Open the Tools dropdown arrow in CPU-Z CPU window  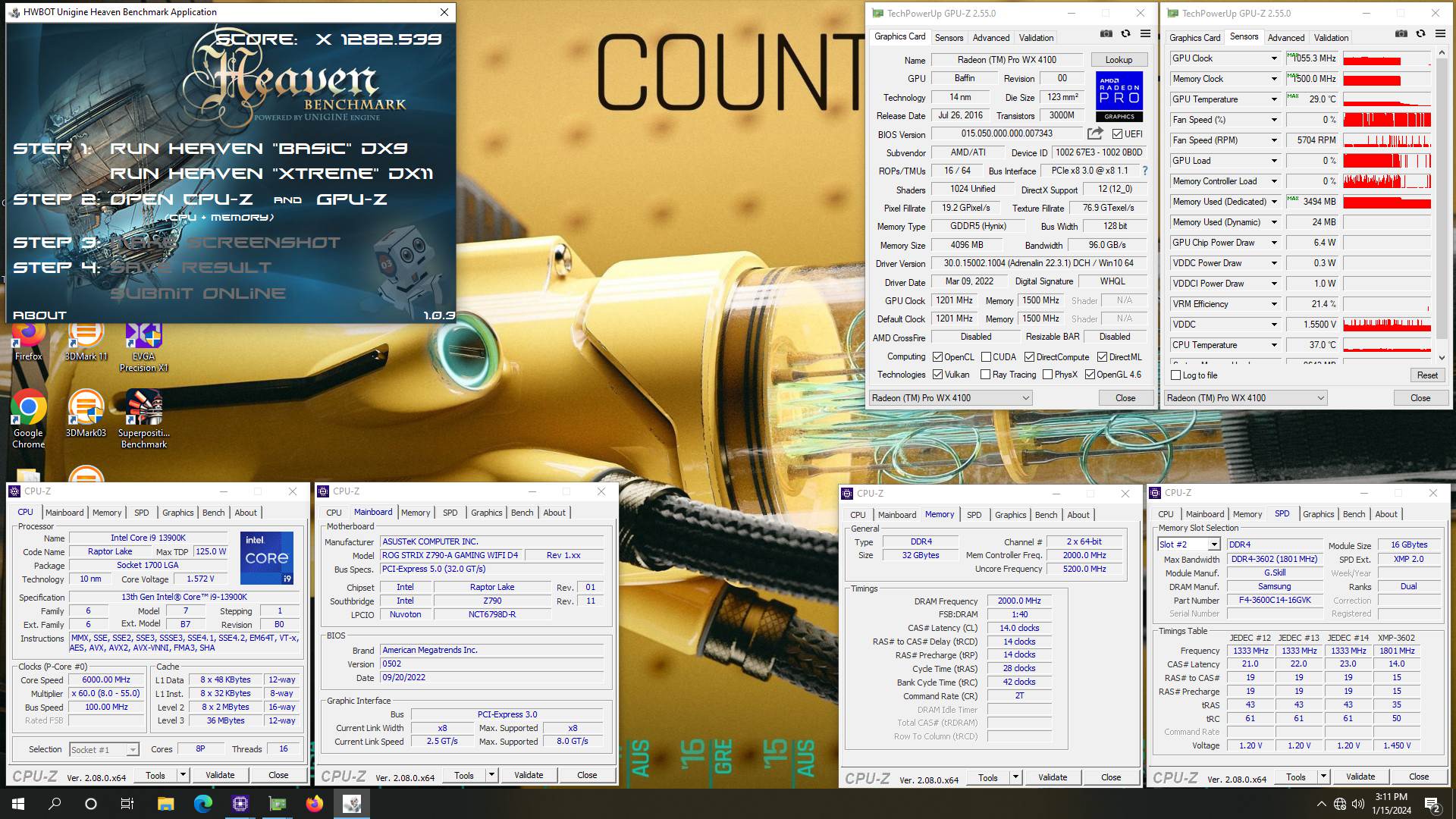click(183, 775)
